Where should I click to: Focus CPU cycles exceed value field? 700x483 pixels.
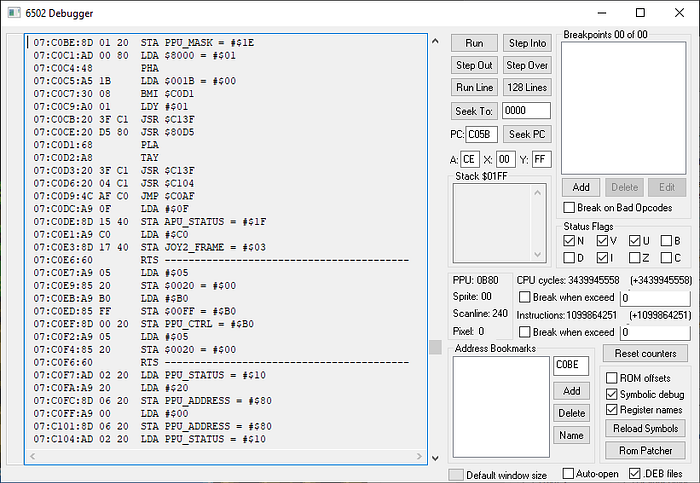[x=655, y=298]
